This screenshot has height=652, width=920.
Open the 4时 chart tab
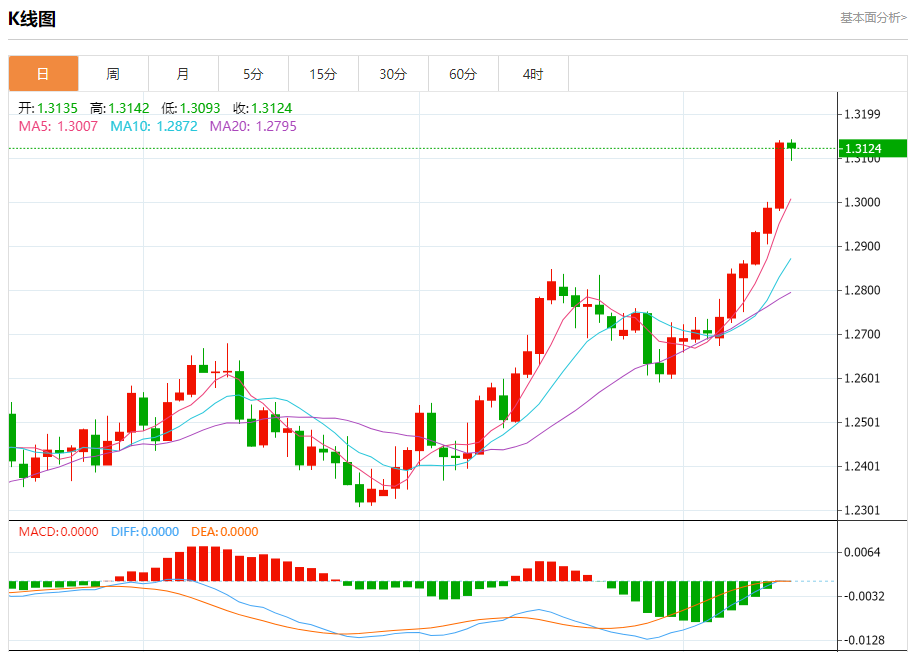tap(533, 74)
